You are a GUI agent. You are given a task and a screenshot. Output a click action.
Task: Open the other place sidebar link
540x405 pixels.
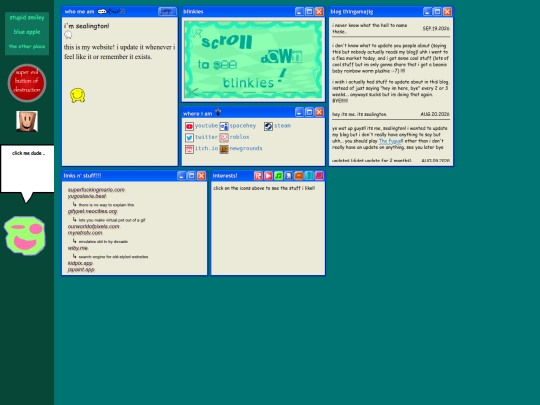point(27,46)
